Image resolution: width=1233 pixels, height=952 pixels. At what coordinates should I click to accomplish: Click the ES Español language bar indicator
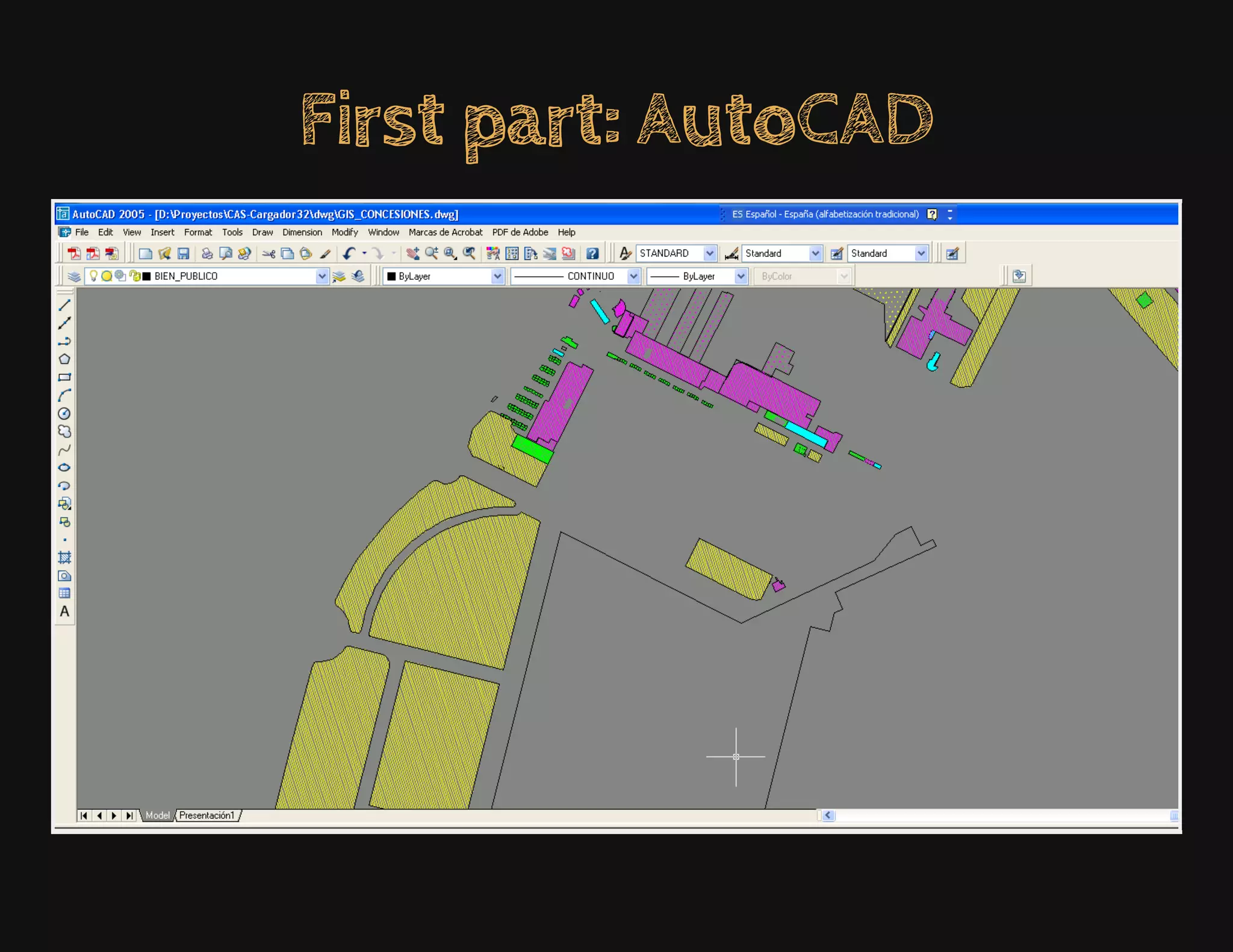tap(825, 214)
